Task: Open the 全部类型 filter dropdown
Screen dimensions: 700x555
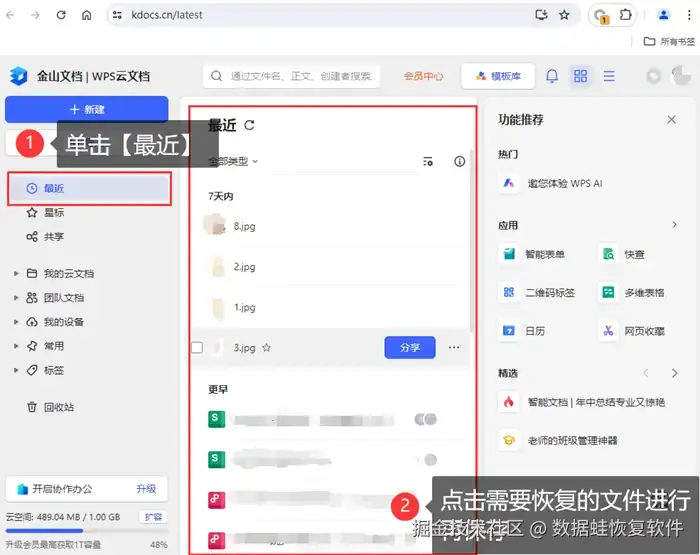Action: click(x=233, y=162)
